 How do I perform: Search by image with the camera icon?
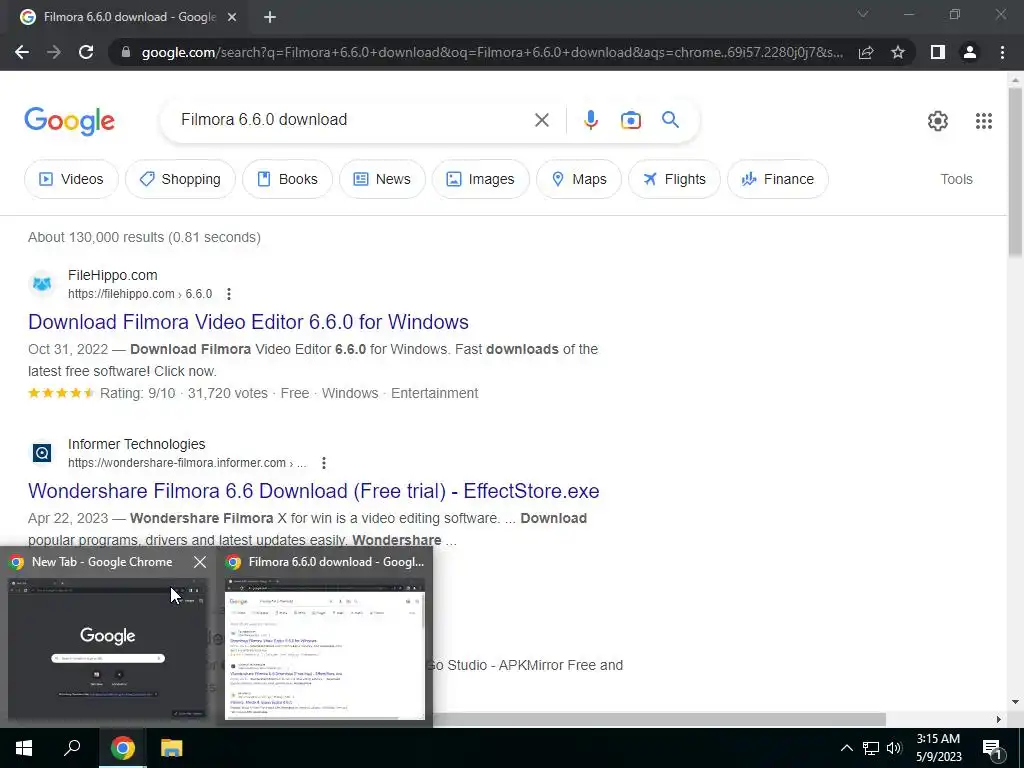click(630, 120)
